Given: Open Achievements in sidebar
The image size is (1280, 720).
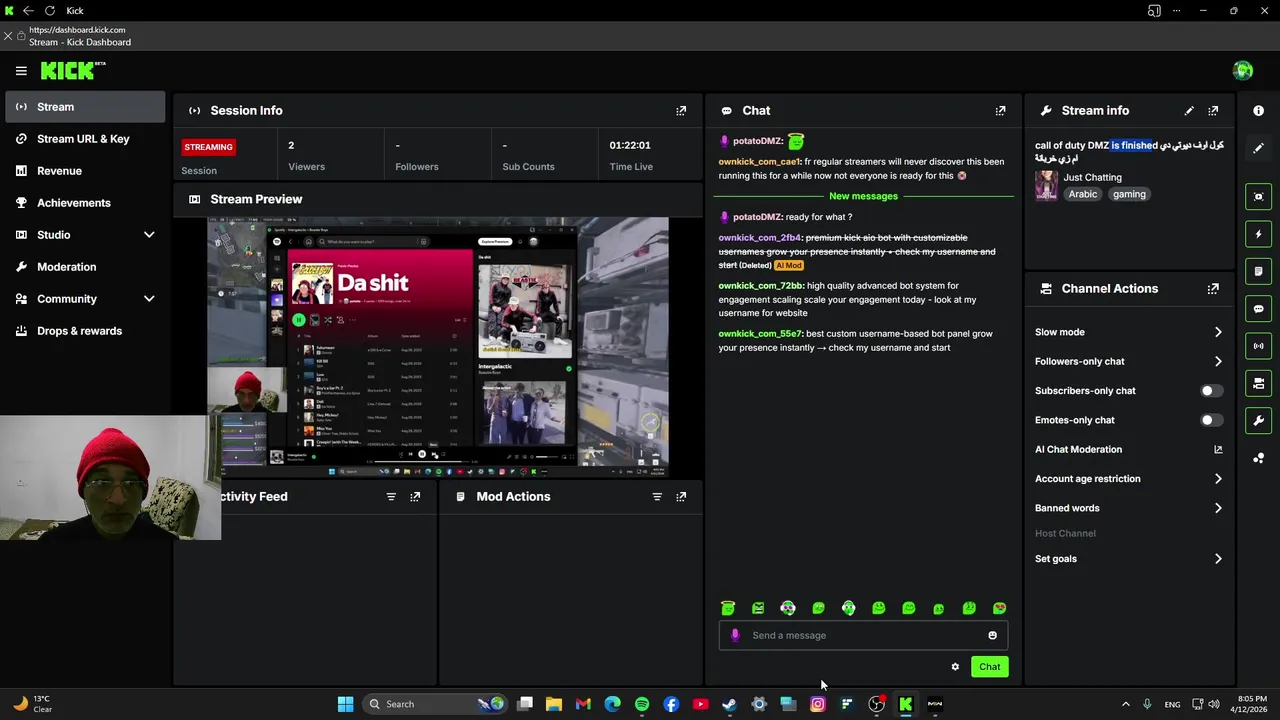Looking at the screenshot, I should 84,203.
